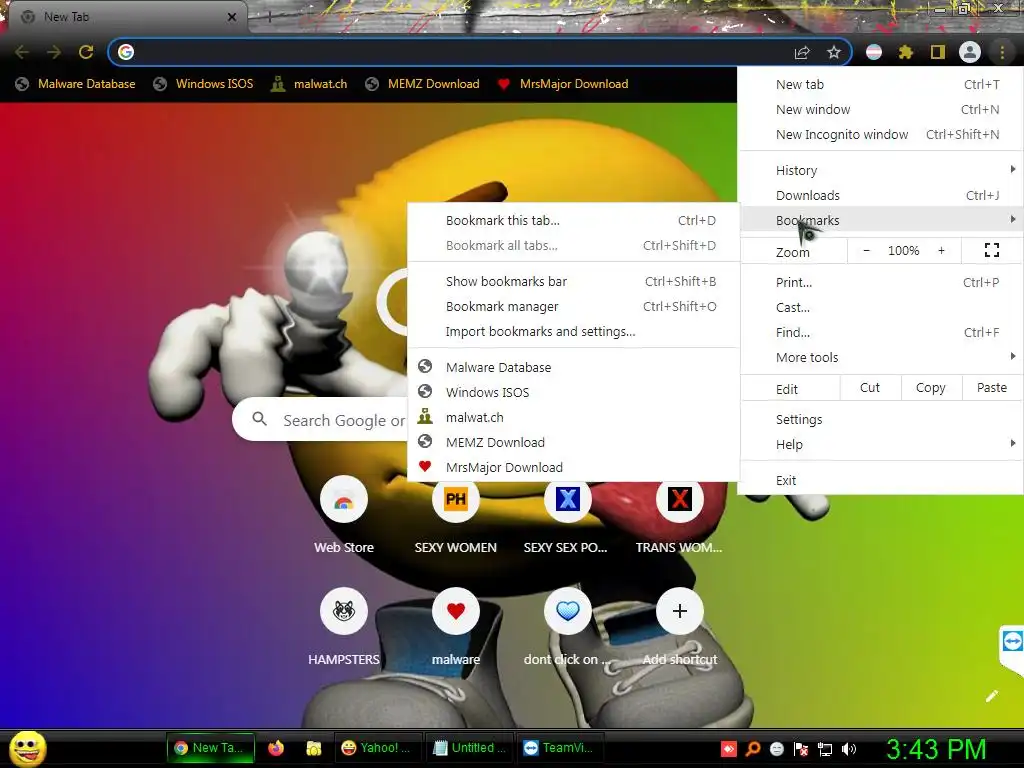Select Find... menu item

881,332
